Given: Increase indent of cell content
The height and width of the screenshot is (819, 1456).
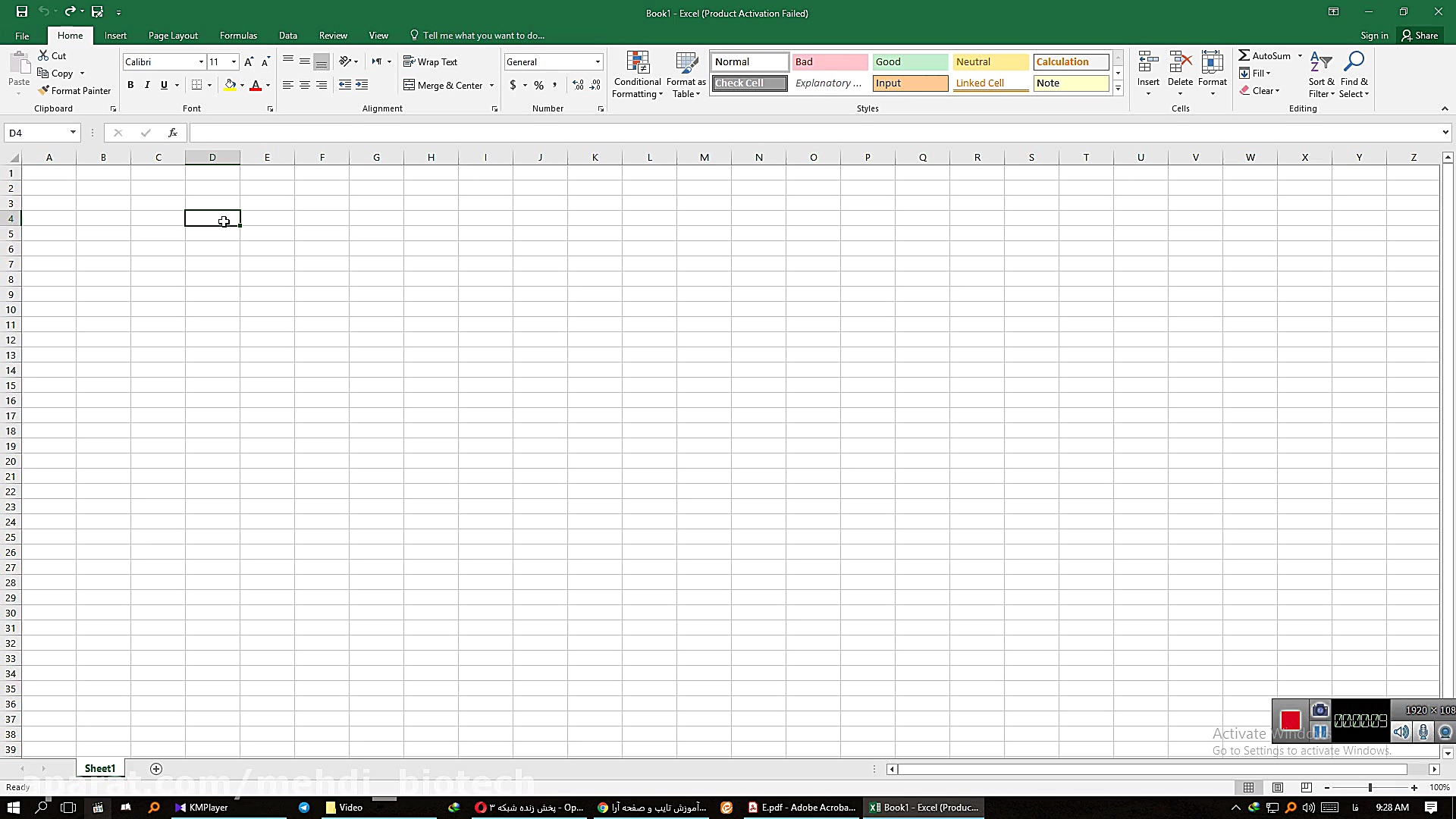Looking at the screenshot, I should 362,85.
